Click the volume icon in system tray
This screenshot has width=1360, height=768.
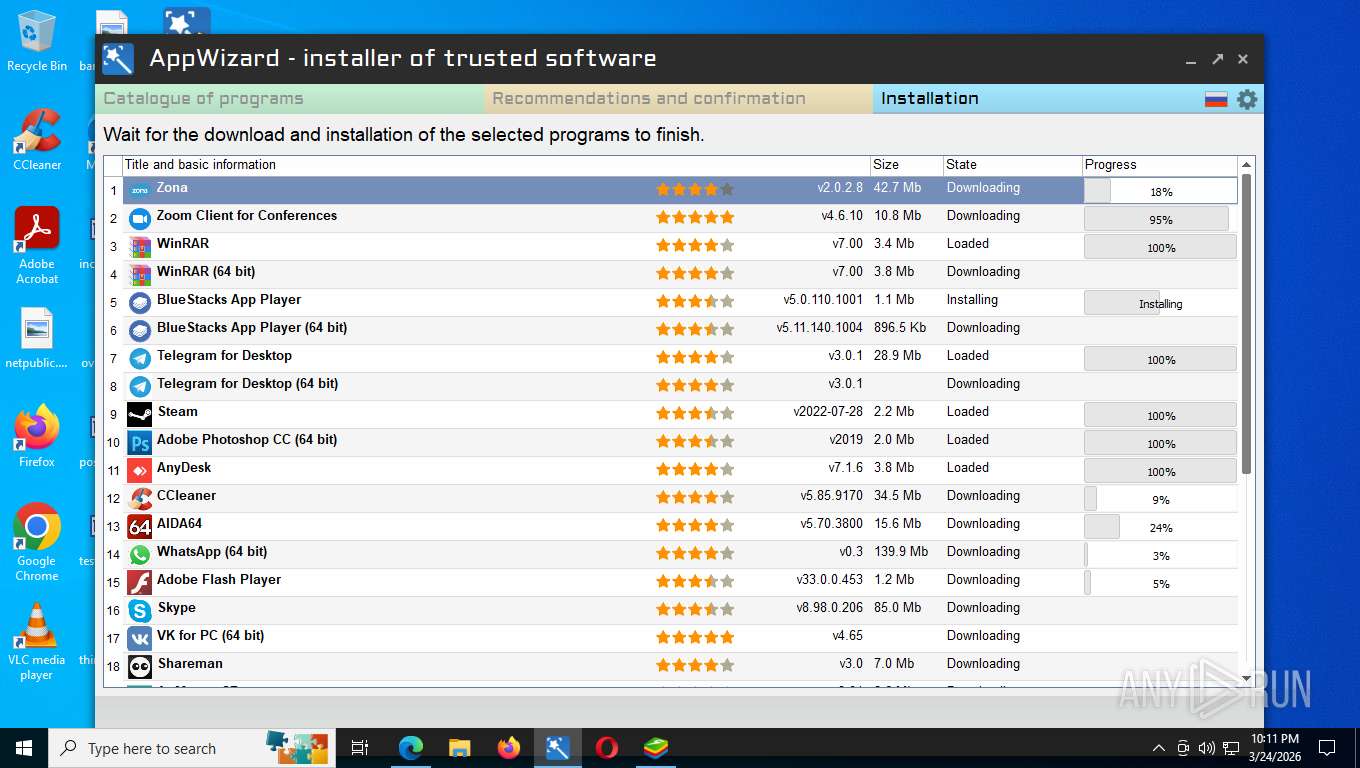click(1206, 748)
